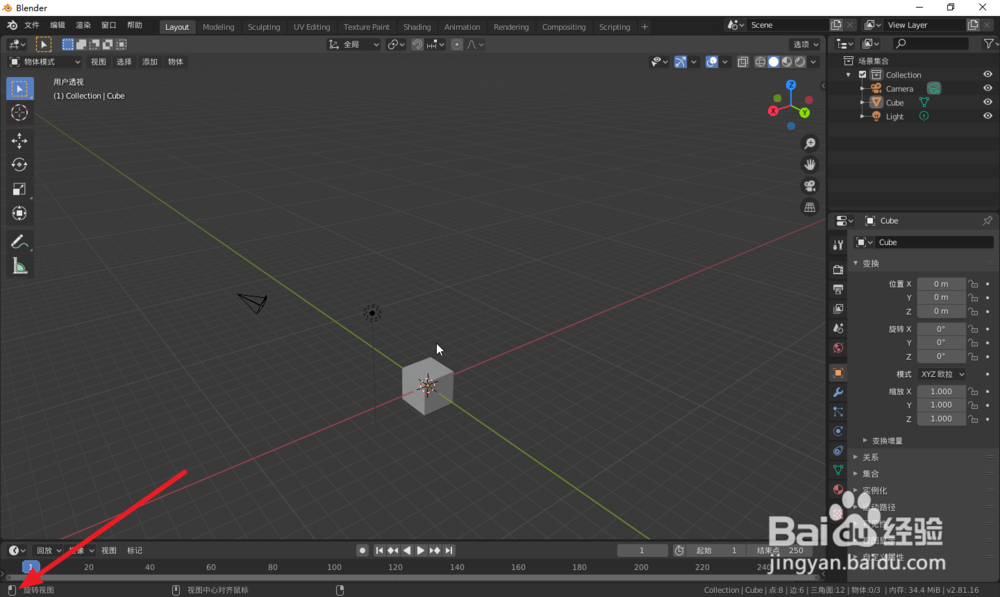This screenshot has height=597, width=1000.
Task: Hide the Camera object eye icon
Action: coord(987,89)
